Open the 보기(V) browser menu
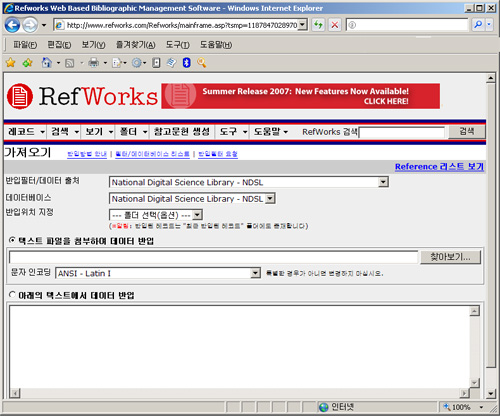The height and width of the screenshot is (416, 500). click(94, 45)
